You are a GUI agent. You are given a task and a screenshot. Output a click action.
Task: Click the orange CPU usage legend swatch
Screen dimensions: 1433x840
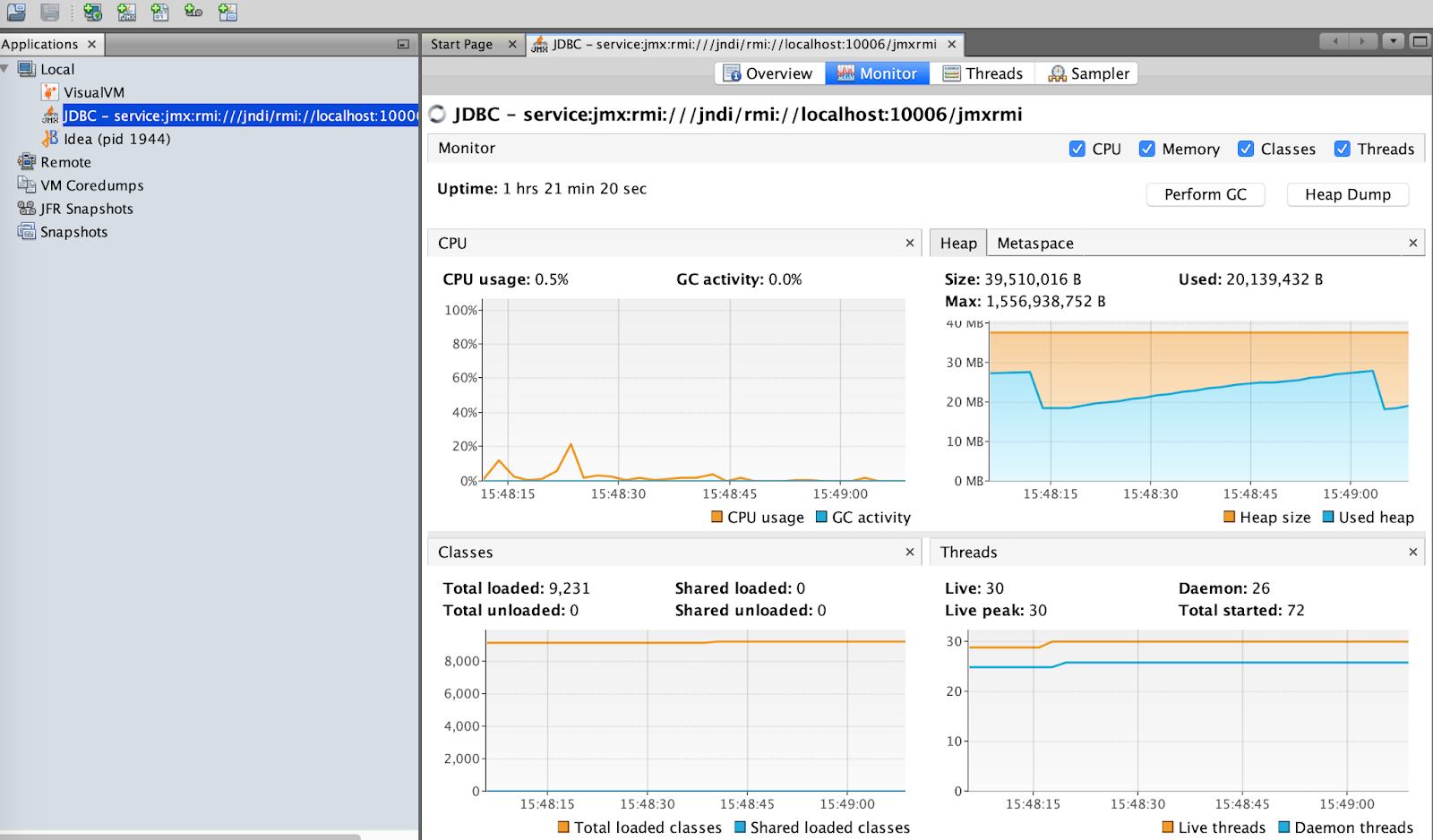(x=716, y=517)
